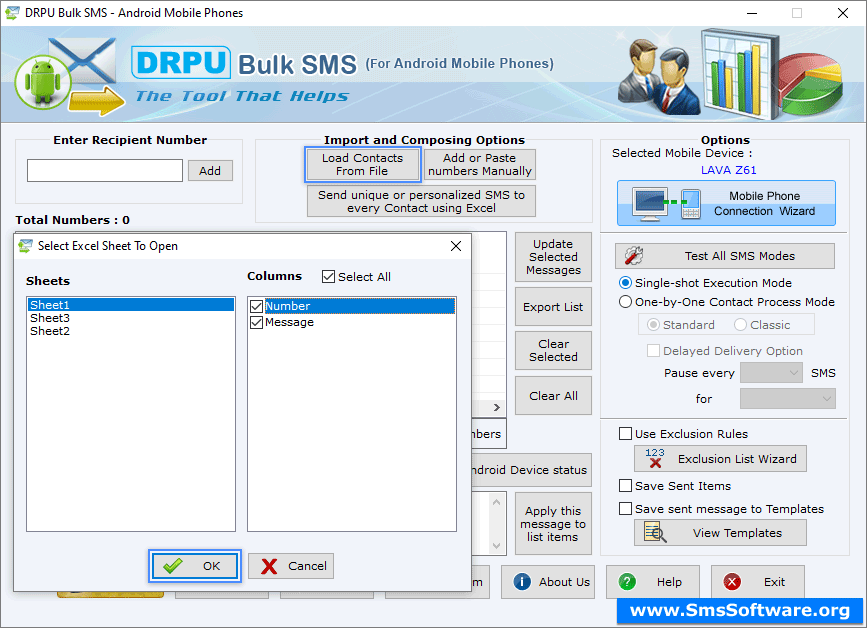
Task: Click the Export List button
Action: (x=553, y=307)
